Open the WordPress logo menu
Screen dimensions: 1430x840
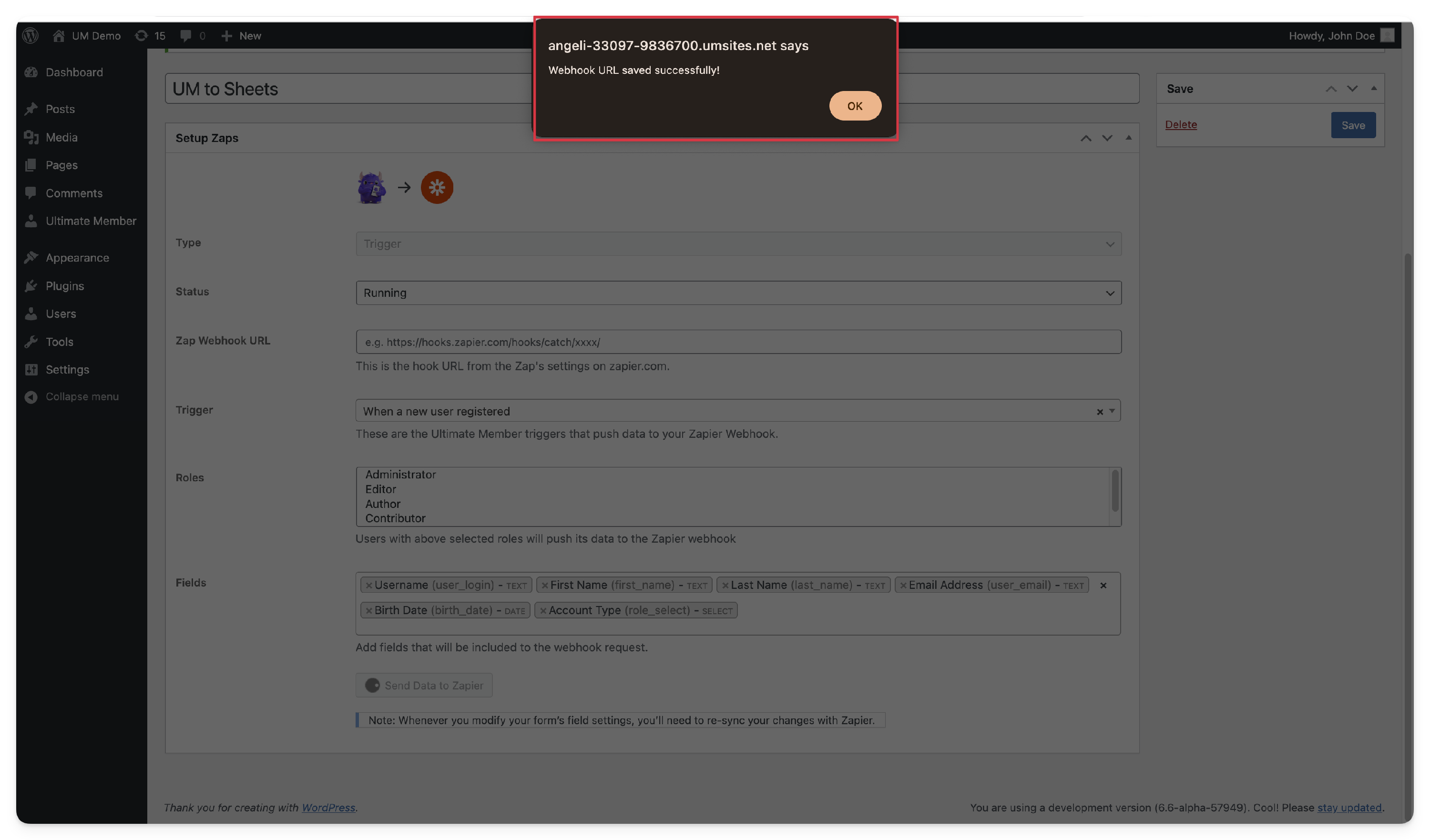point(30,36)
